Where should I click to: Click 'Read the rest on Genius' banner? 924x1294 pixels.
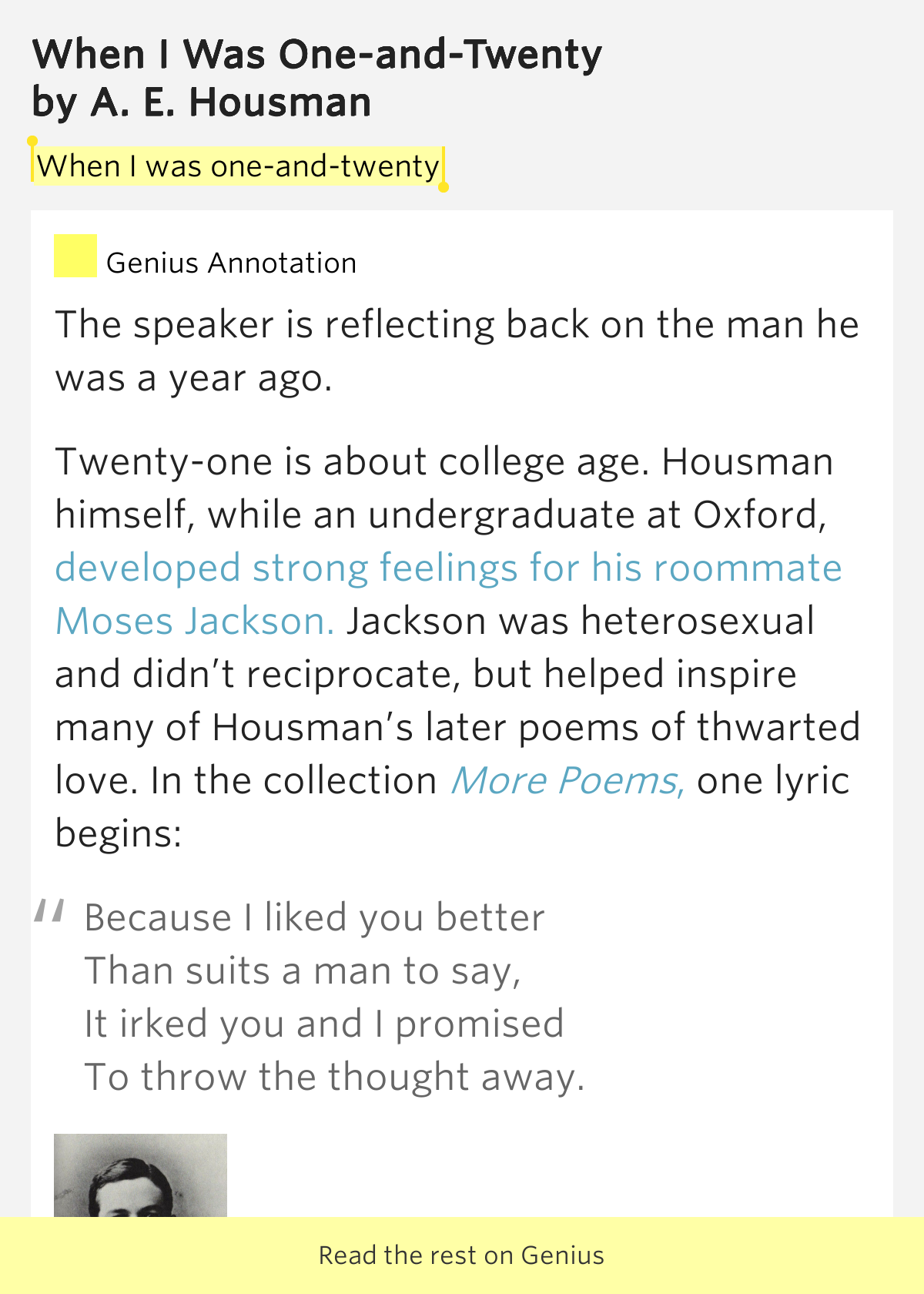(462, 1255)
